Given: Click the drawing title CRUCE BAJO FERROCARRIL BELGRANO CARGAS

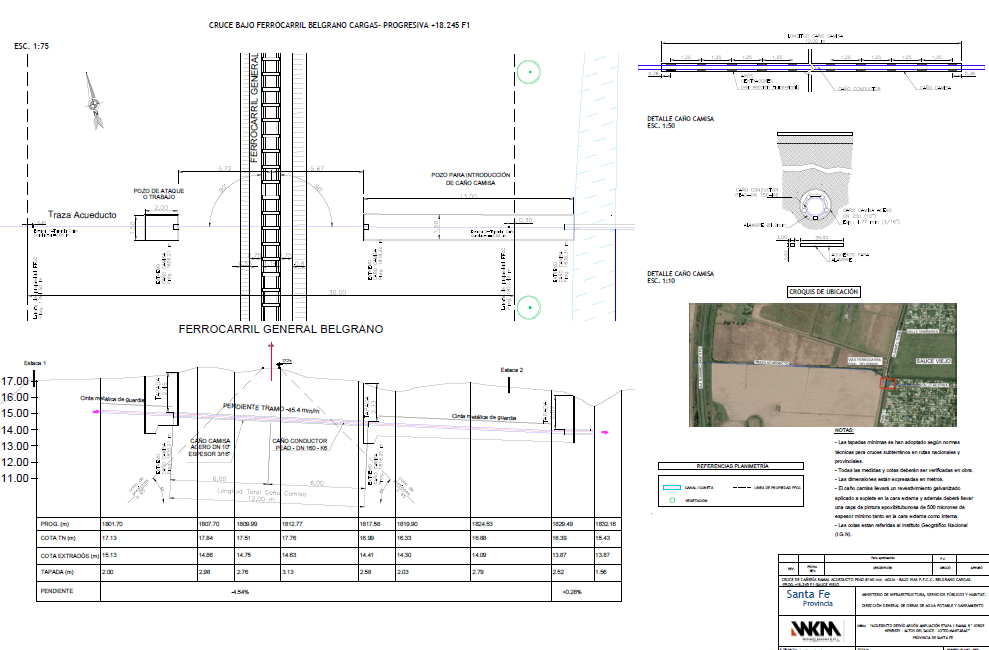Looking at the screenshot, I should click(339, 25).
